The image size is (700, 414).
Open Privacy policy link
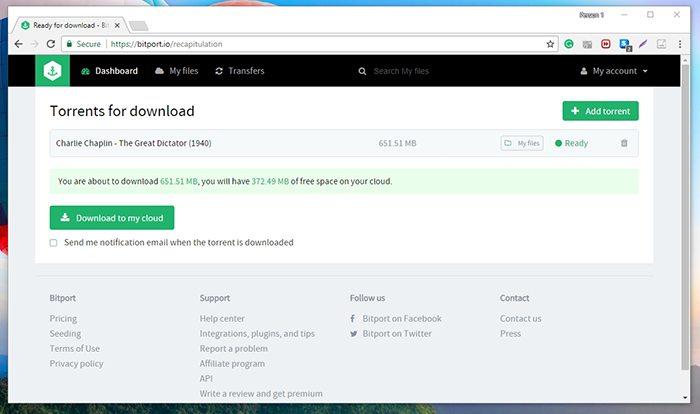pos(76,364)
